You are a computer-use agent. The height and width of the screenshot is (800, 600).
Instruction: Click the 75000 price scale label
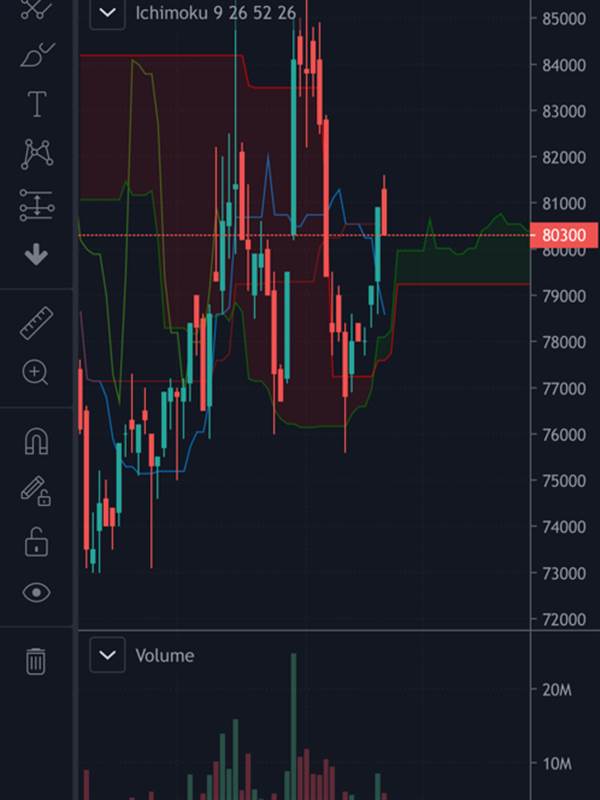(564, 480)
